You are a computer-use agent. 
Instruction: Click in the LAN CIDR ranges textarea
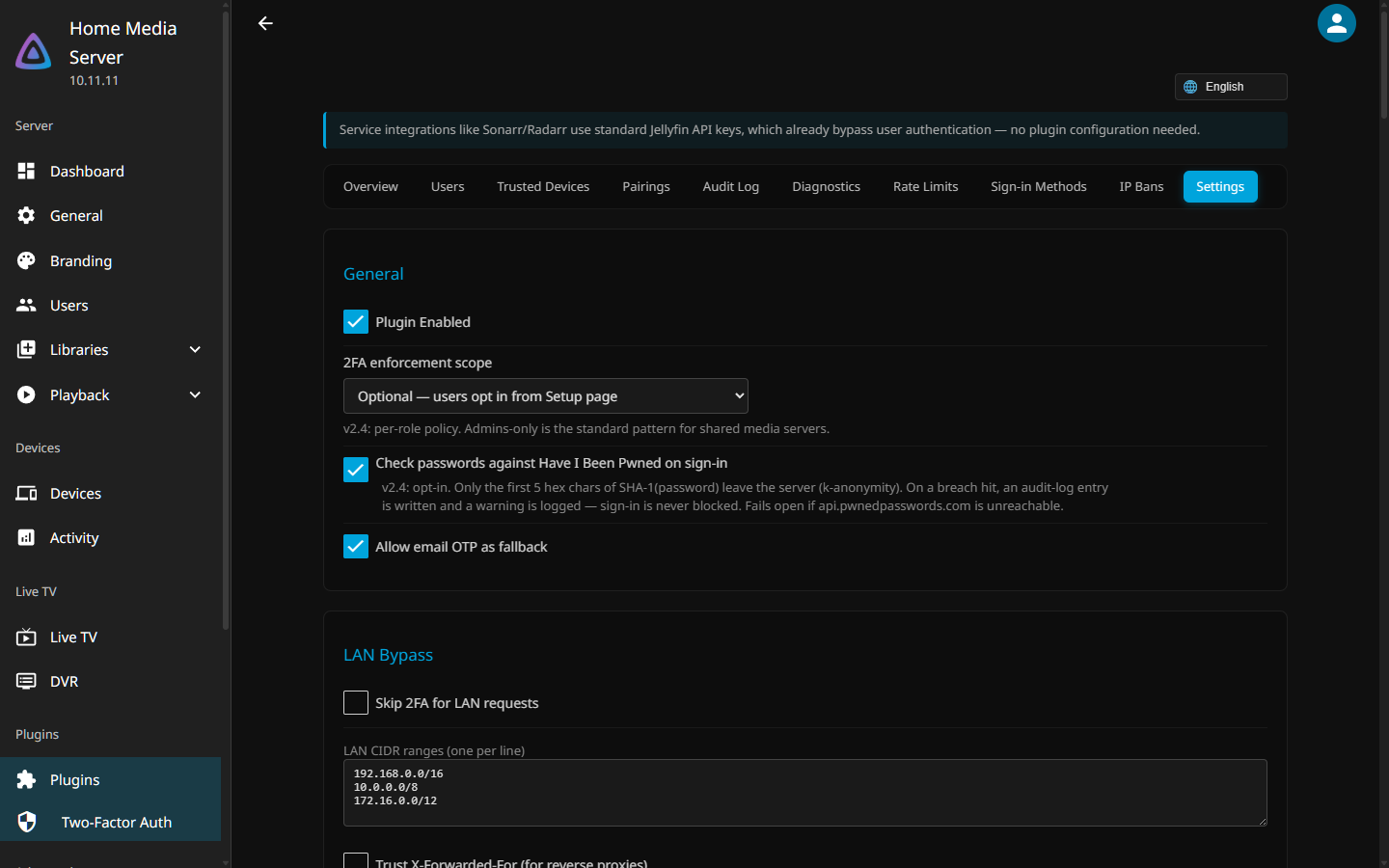[805, 793]
